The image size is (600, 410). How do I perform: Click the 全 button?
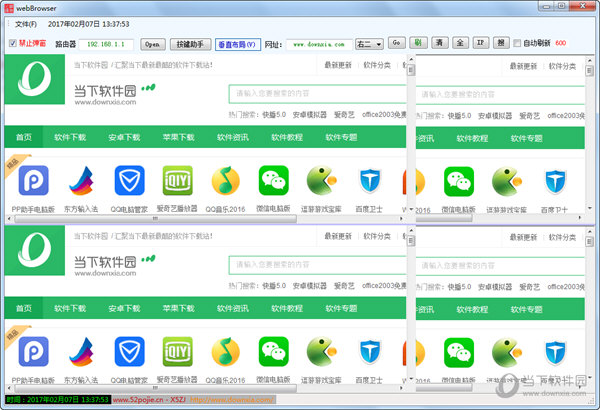(x=460, y=42)
